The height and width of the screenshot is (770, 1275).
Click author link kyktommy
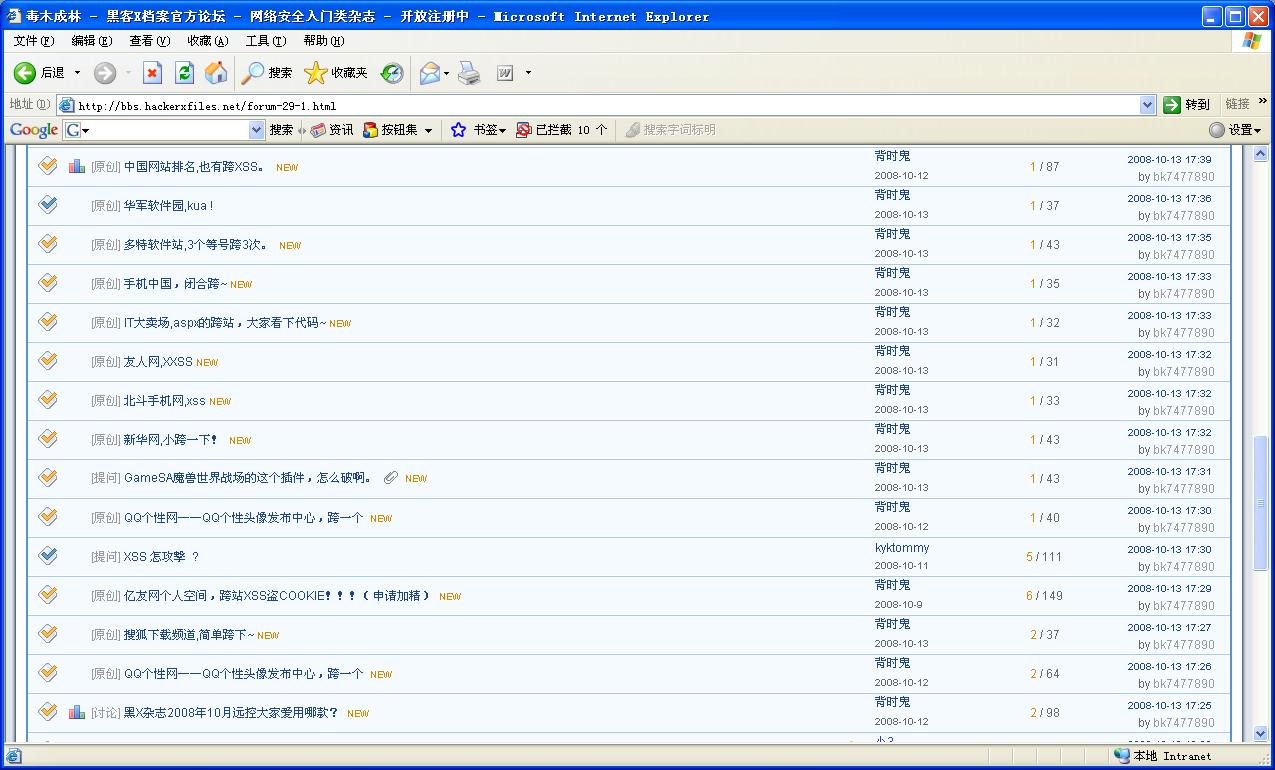901,548
